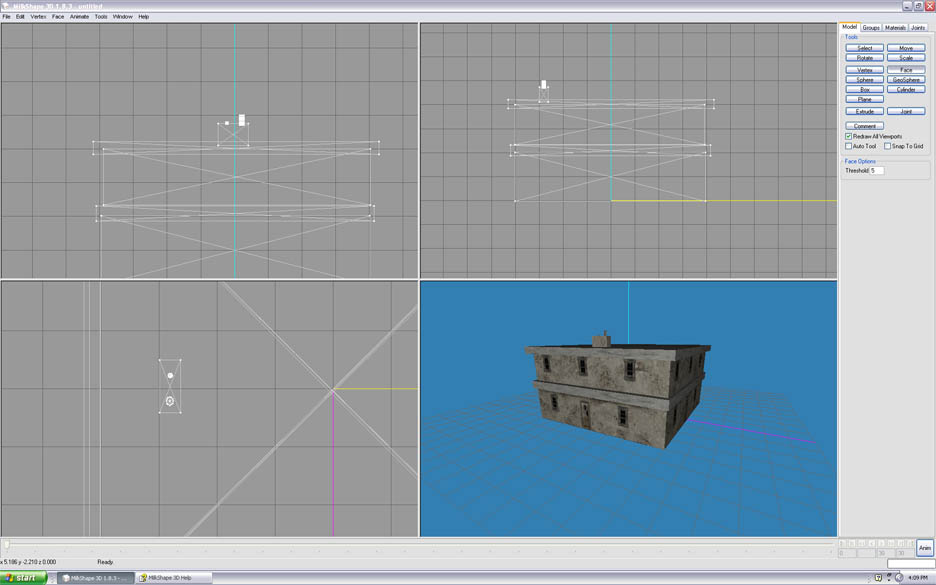Switch to the Model tab
Screen dimensions: 936x585
(x=849, y=27)
